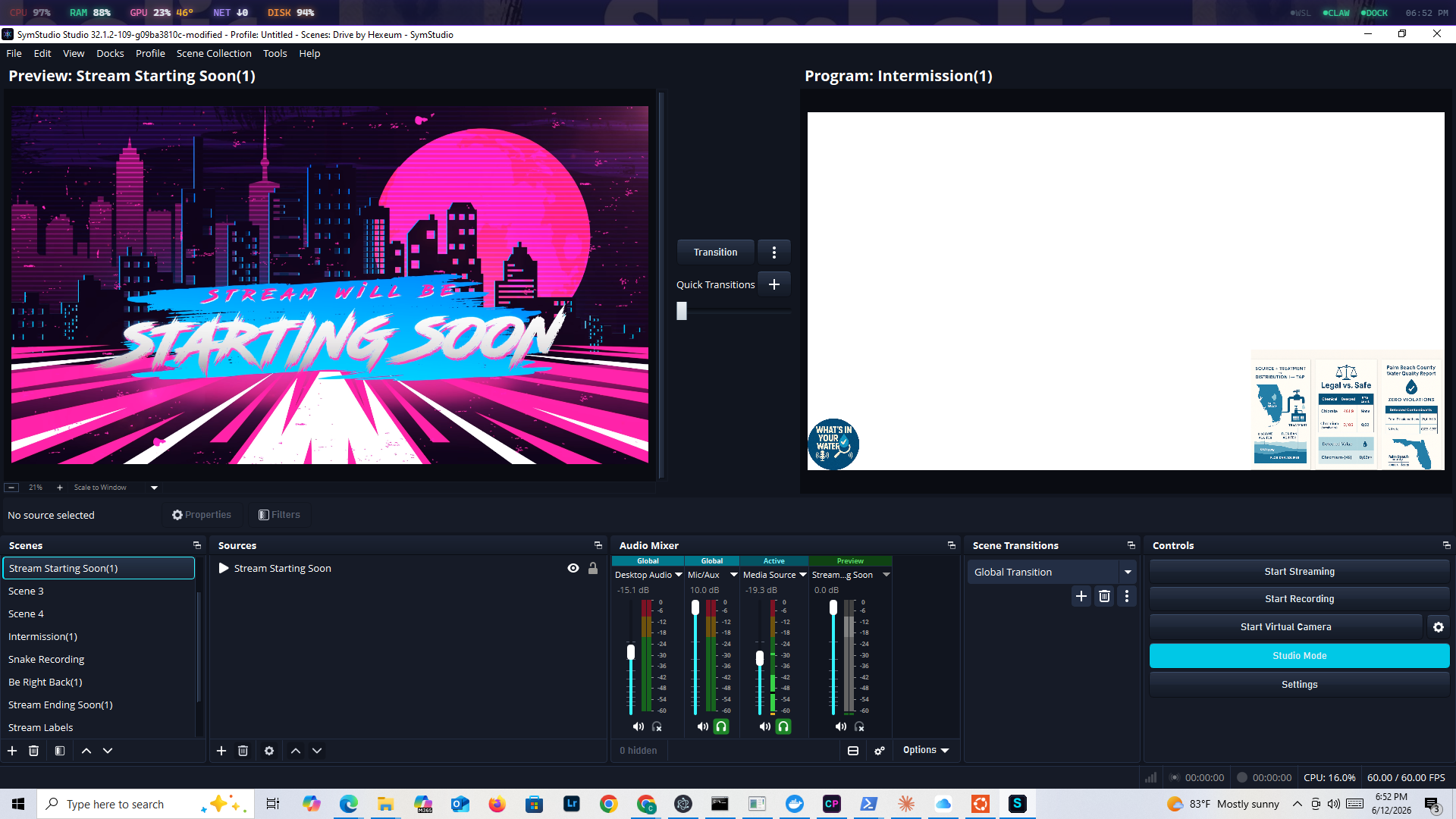Open transition properties three-dot menu
The image size is (1456, 819).
tap(1127, 597)
